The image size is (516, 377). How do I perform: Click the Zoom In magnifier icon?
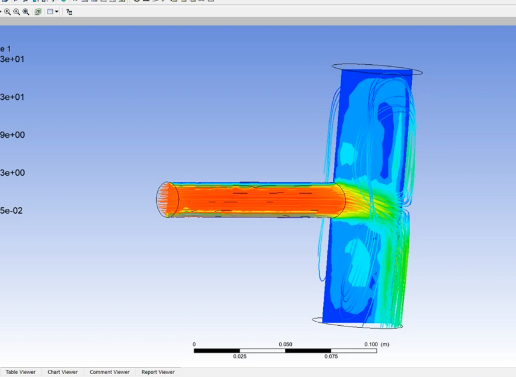[7, 12]
